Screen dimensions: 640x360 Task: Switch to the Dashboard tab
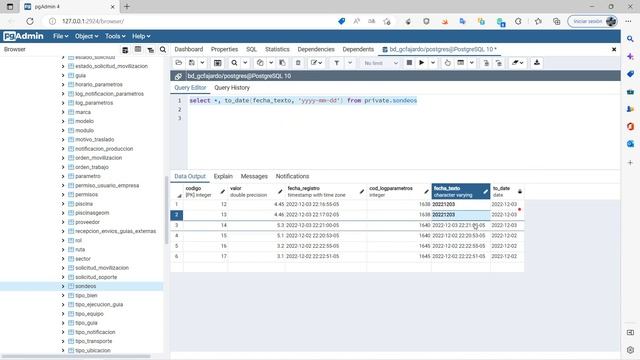point(189,49)
